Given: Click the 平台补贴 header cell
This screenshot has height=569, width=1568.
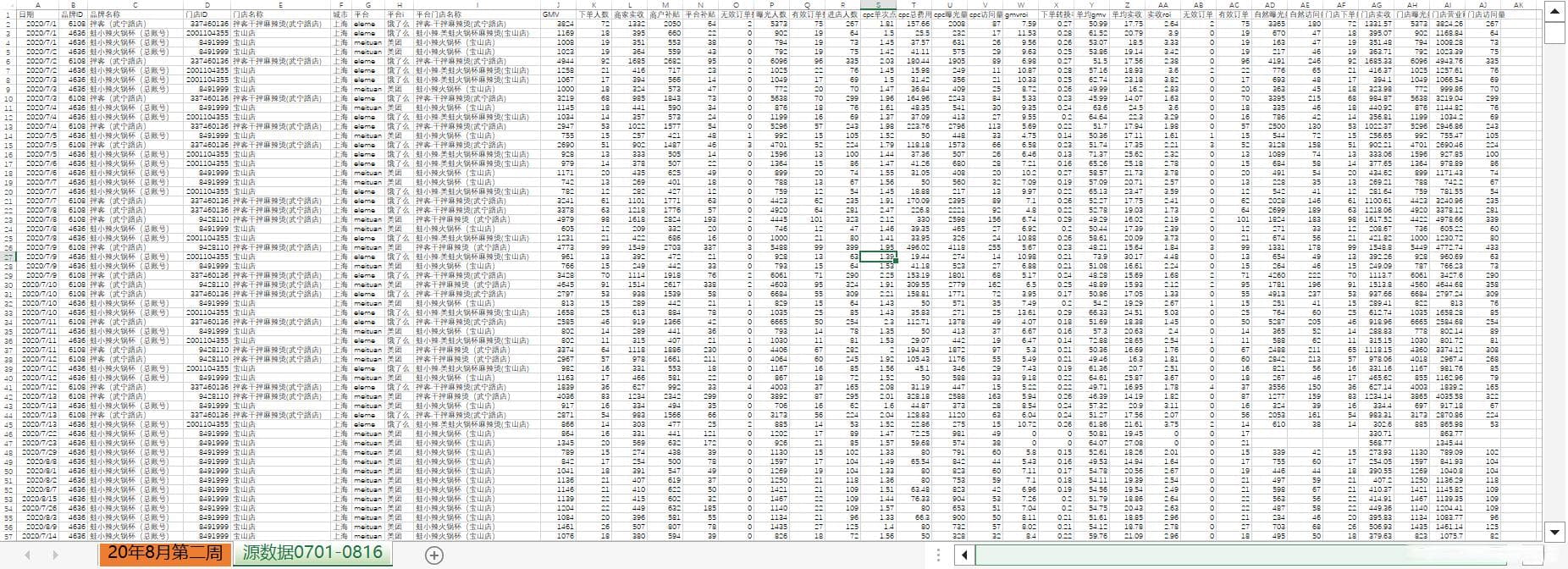Looking at the screenshot, I should [700, 14].
